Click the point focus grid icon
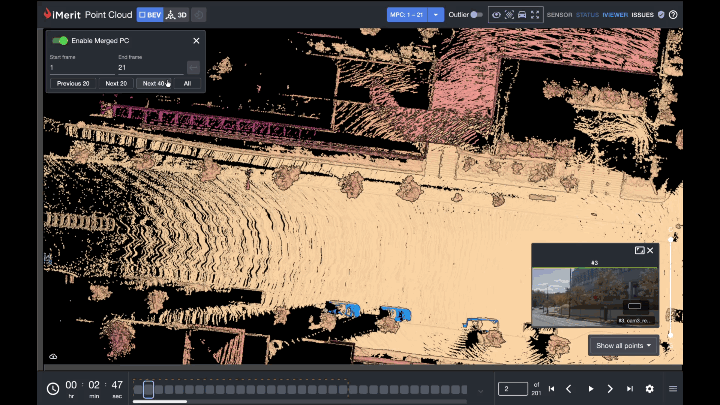720x405 pixels. pyautogui.click(x=509, y=15)
